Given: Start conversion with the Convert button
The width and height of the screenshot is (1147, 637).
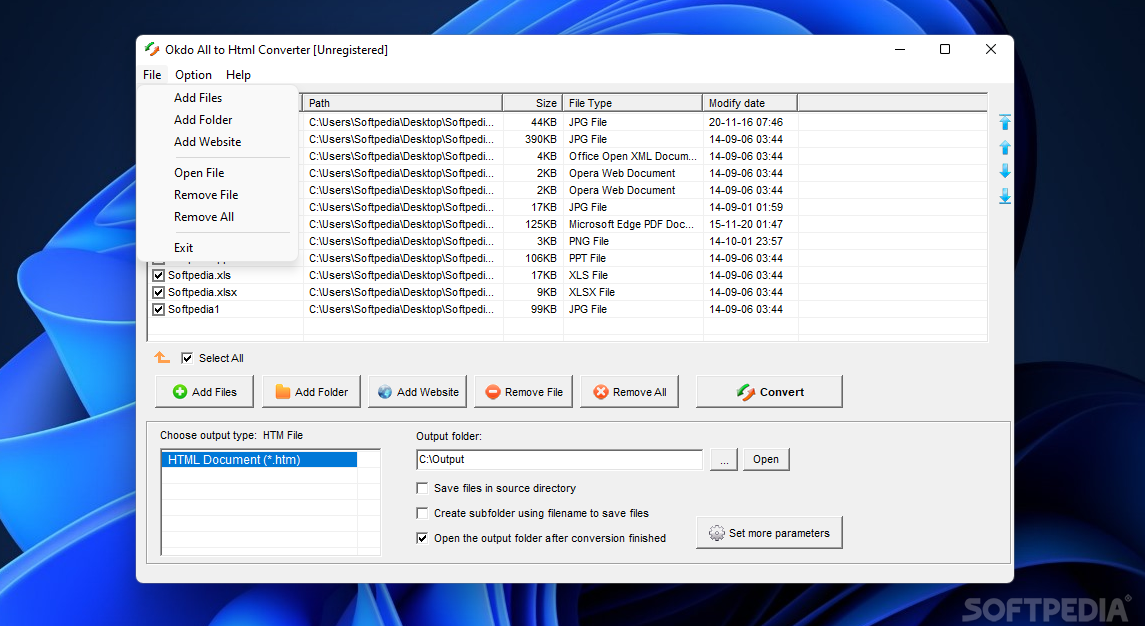Looking at the screenshot, I should [x=770, y=392].
